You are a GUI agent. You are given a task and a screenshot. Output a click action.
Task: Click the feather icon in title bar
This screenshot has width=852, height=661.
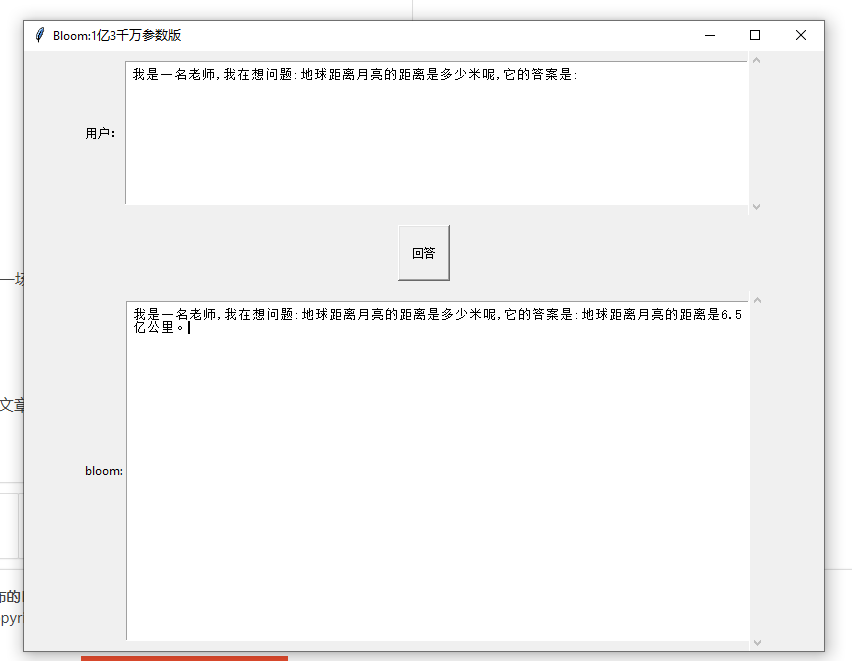[x=39, y=35]
